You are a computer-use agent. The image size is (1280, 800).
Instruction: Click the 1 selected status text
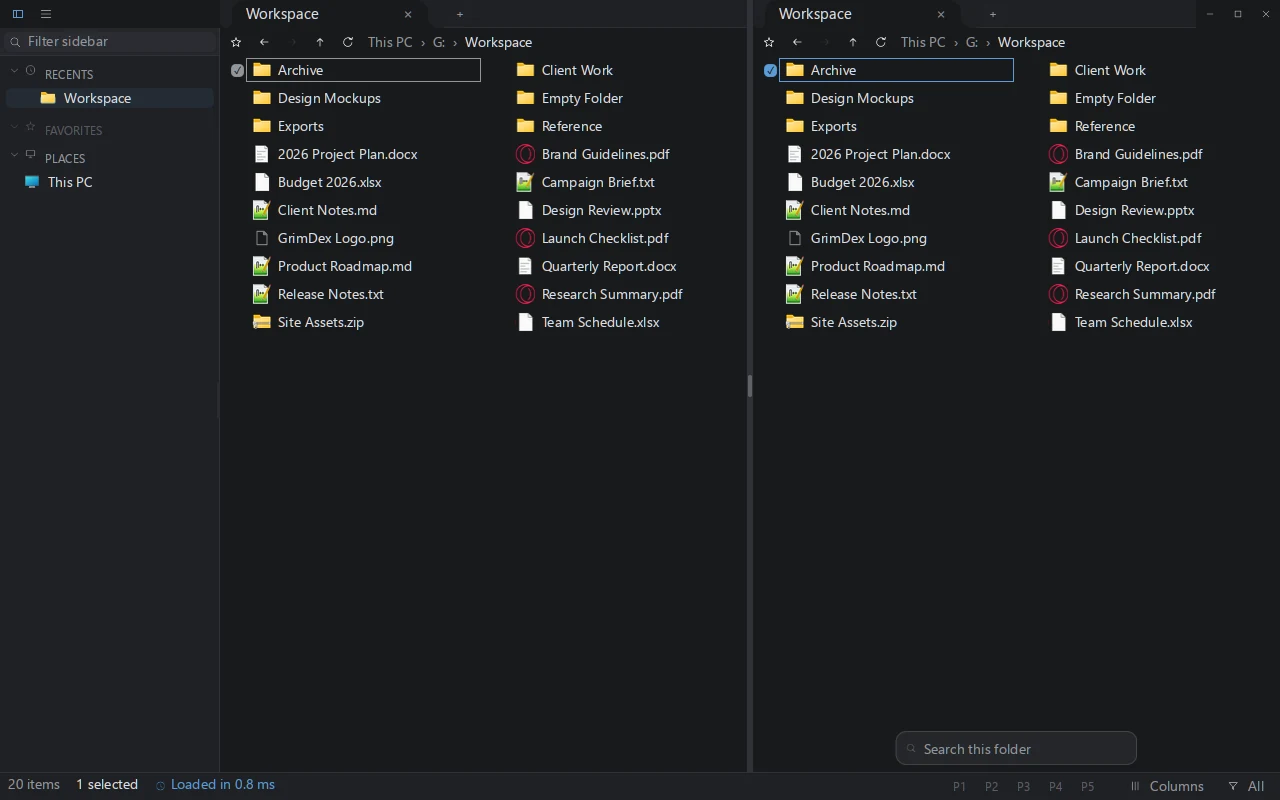pyautogui.click(x=107, y=785)
